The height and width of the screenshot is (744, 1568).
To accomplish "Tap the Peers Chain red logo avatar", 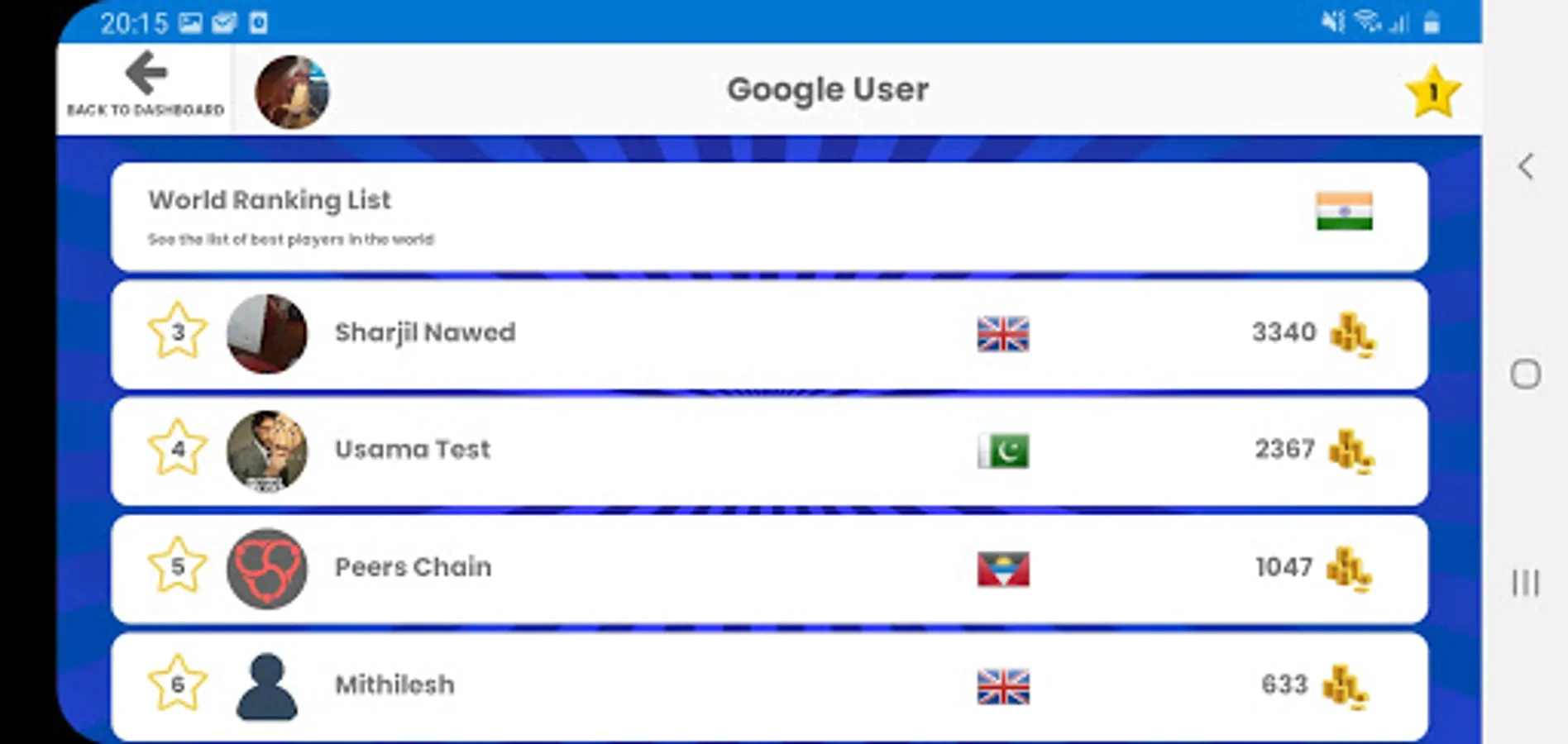I will pos(267,569).
